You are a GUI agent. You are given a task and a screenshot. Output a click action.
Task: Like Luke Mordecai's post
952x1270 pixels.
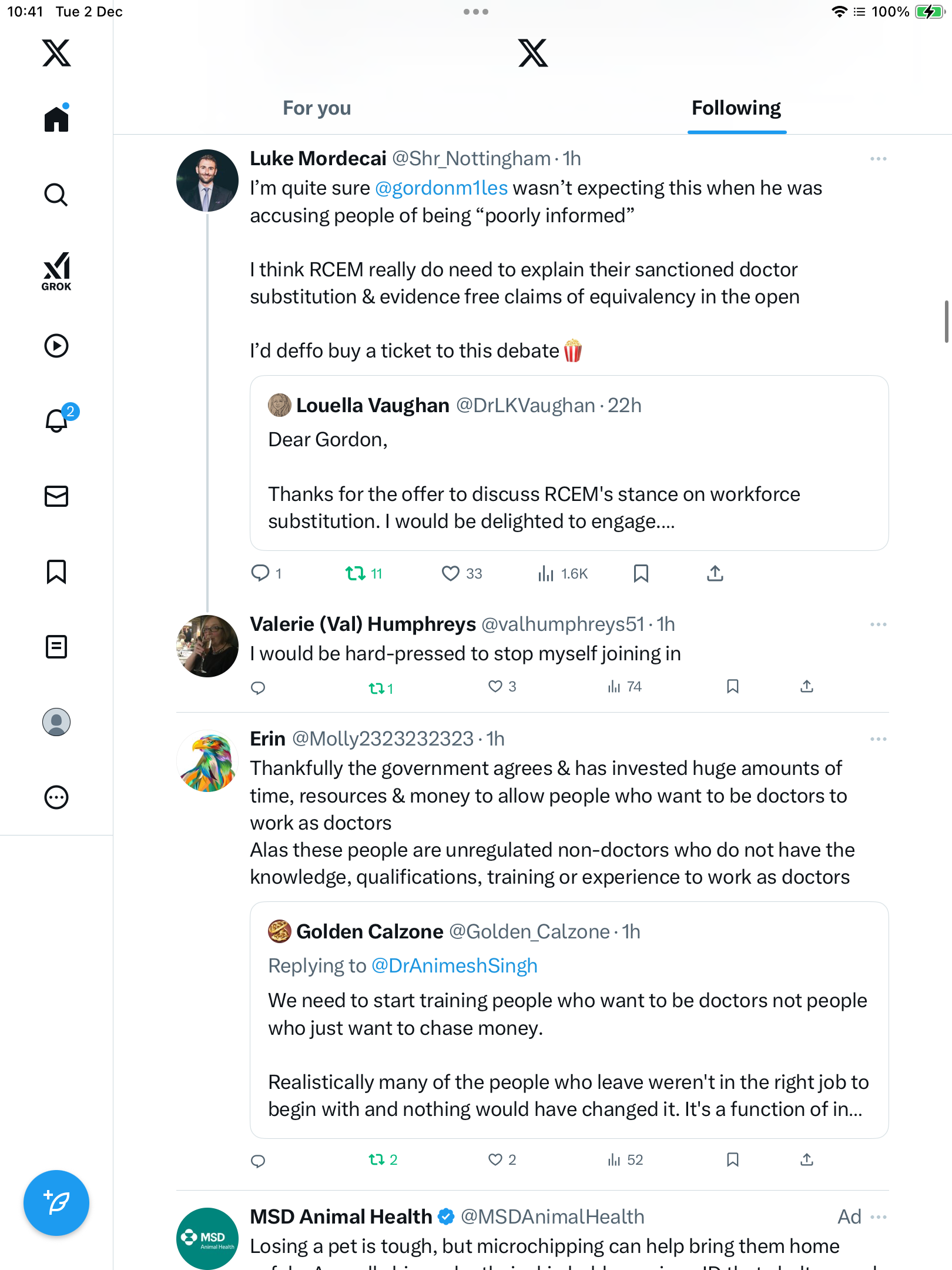tap(451, 573)
